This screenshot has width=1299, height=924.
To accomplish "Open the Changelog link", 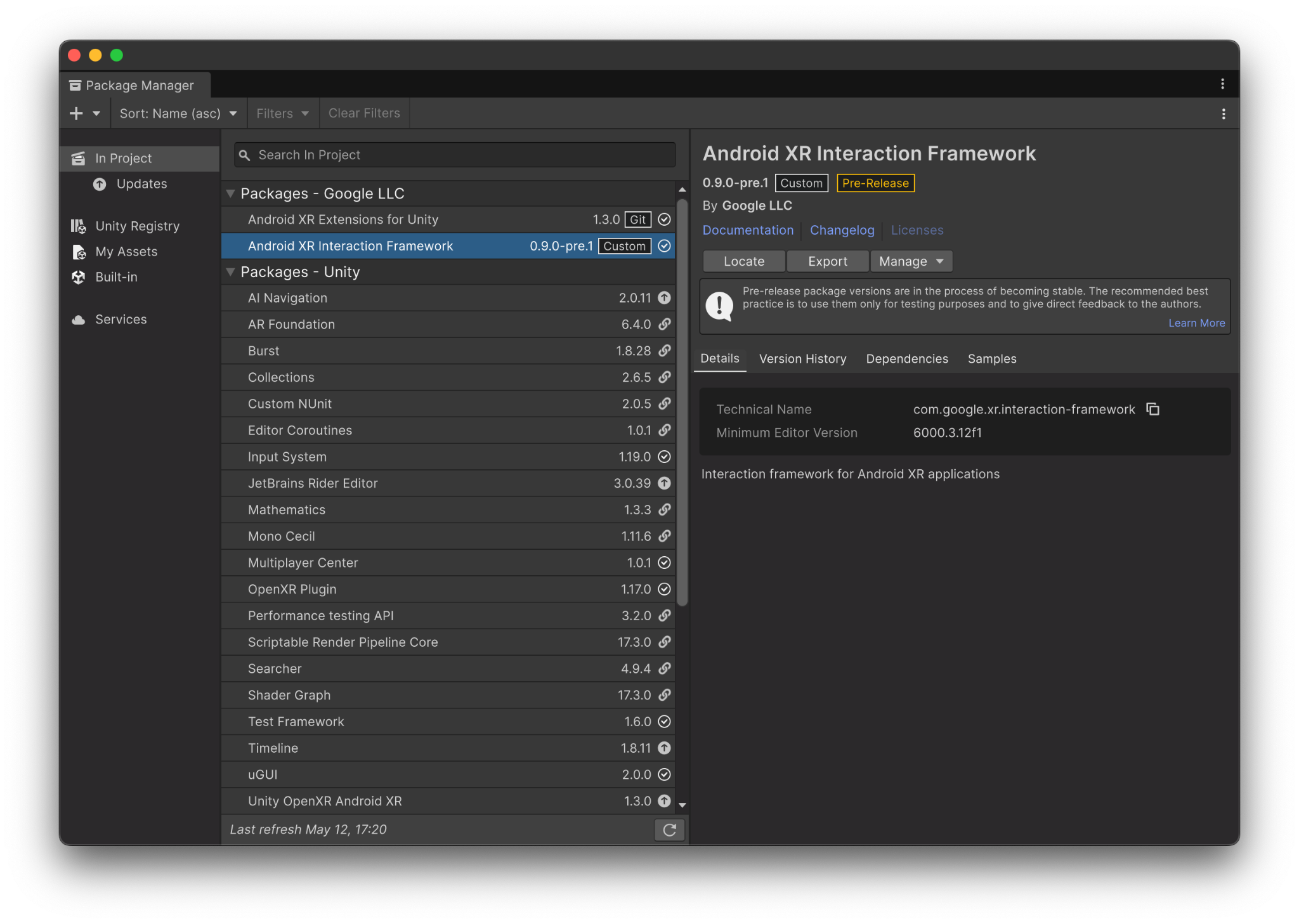I will [x=842, y=230].
